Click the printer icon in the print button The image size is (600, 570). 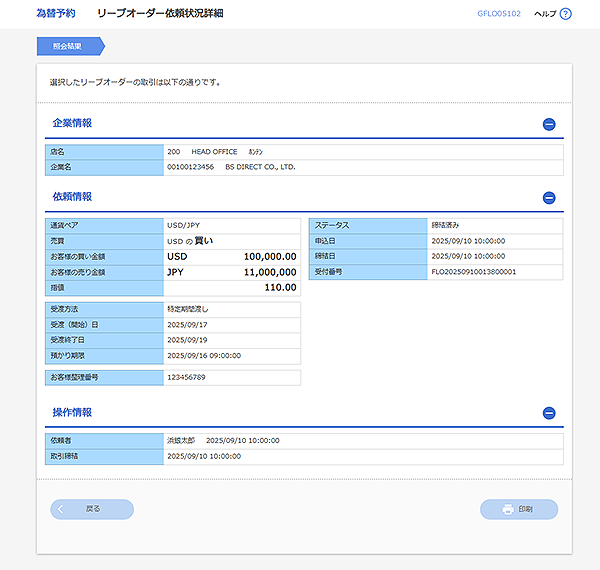click(x=508, y=509)
